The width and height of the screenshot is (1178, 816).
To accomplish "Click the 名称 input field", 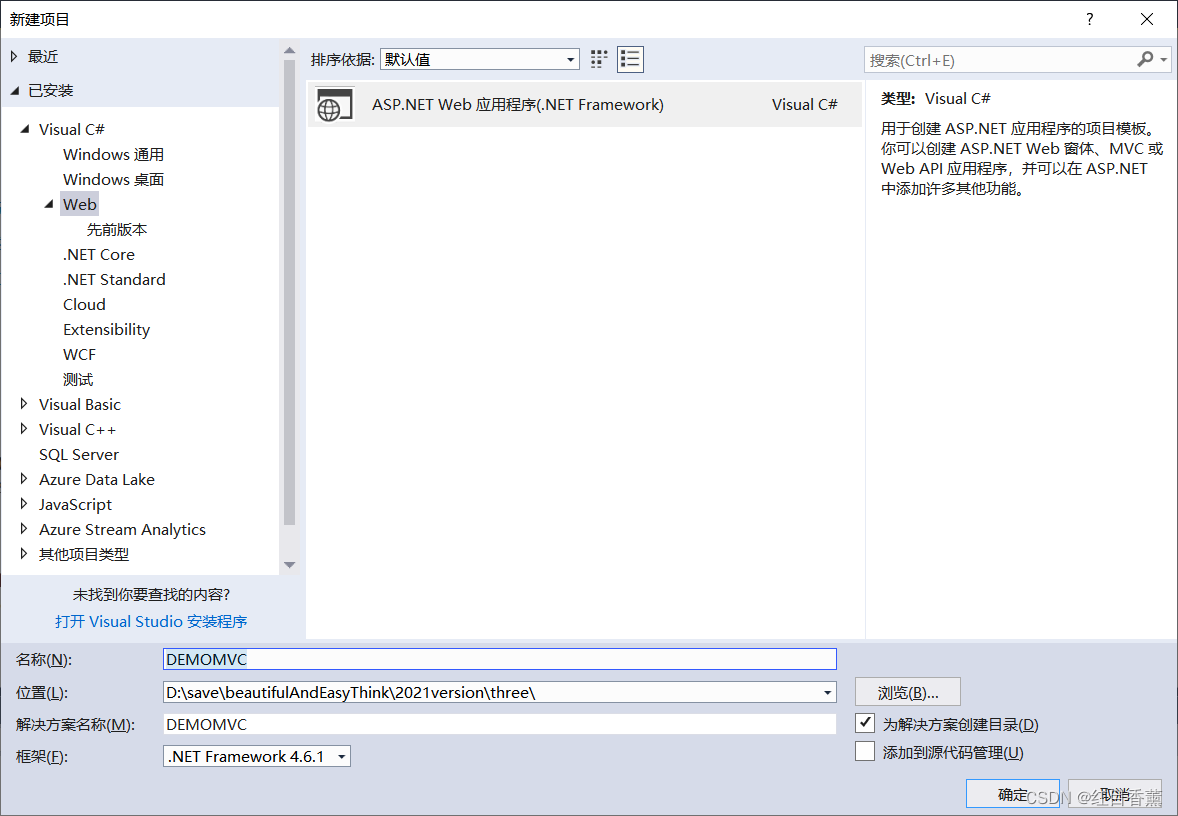I will pyautogui.click(x=500, y=659).
